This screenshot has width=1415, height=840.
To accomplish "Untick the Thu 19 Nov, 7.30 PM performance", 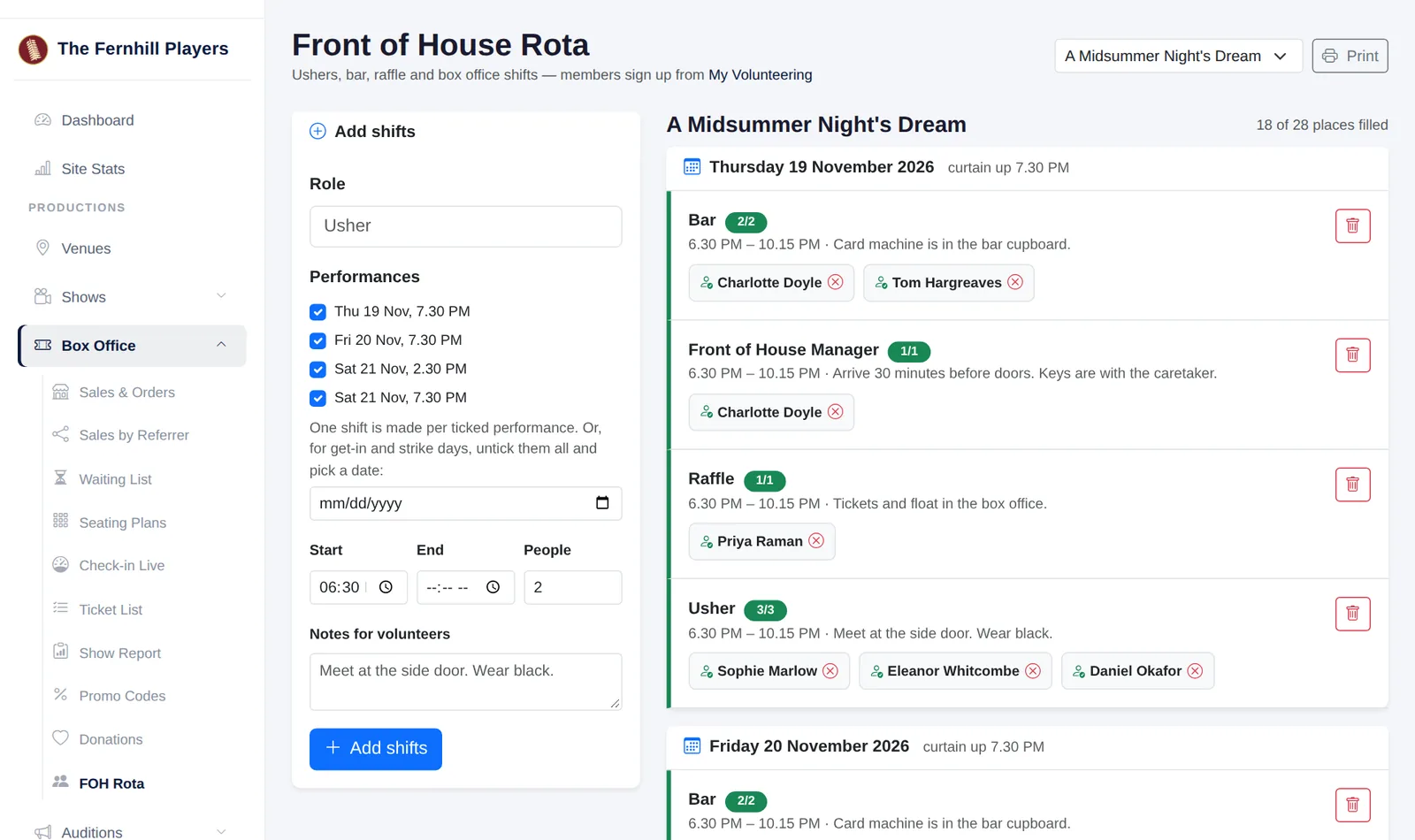I will (x=317, y=312).
